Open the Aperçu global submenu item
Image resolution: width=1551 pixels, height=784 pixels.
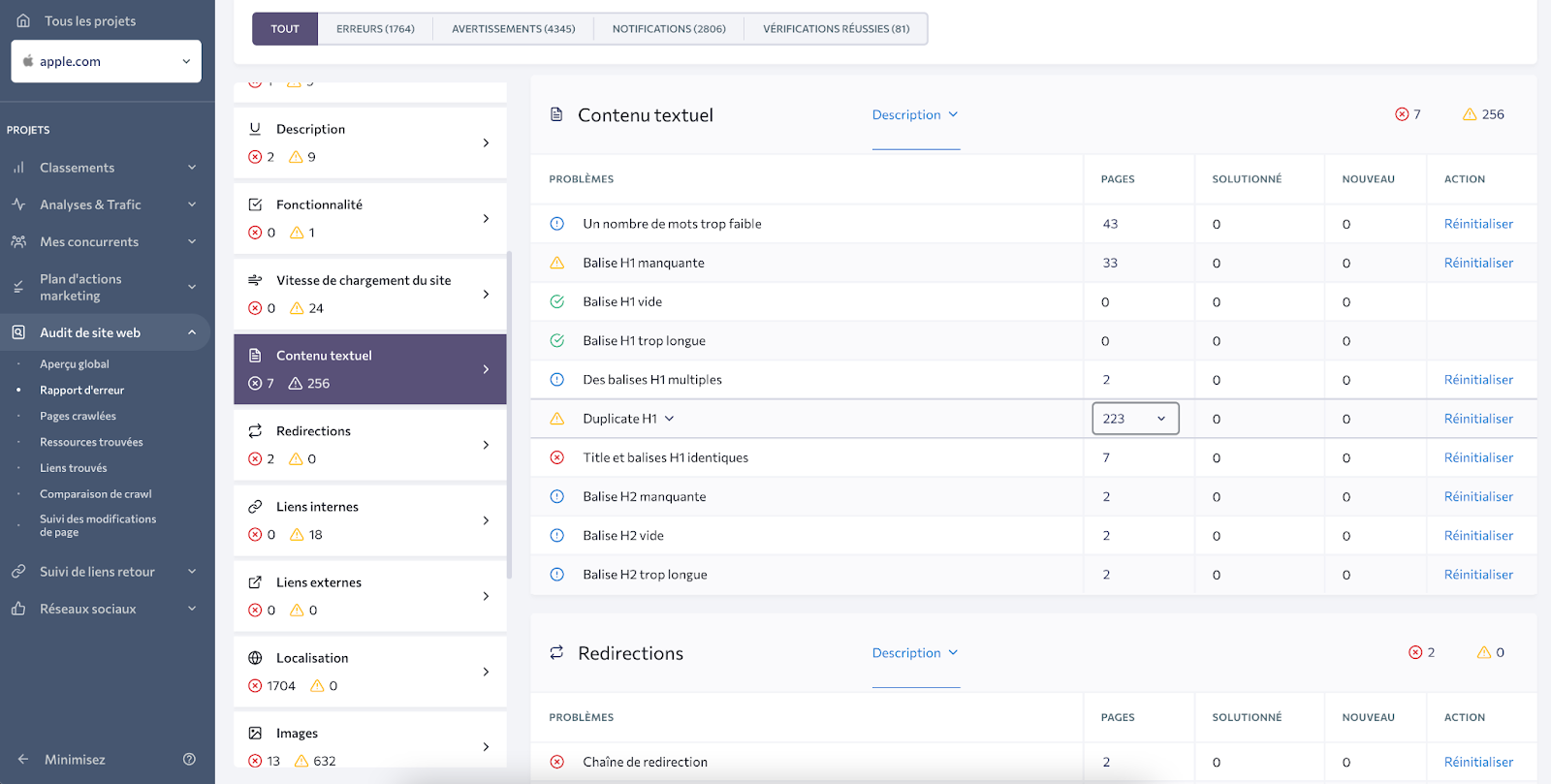pyautogui.click(x=75, y=364)
